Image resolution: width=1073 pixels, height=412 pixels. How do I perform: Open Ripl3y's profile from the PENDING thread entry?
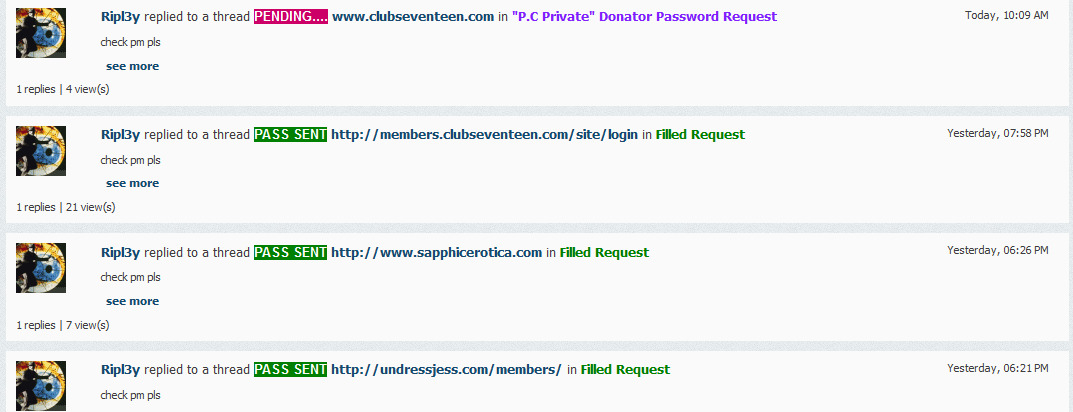(120, 17)
